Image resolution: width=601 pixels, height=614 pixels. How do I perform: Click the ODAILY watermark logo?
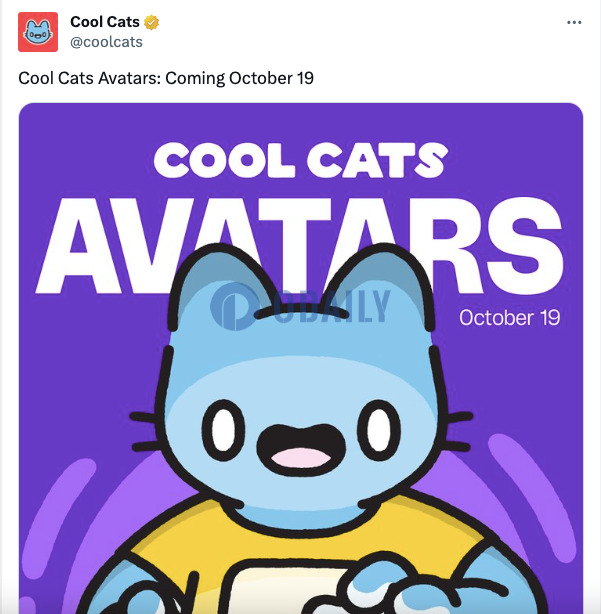click(x=300, y=307)
